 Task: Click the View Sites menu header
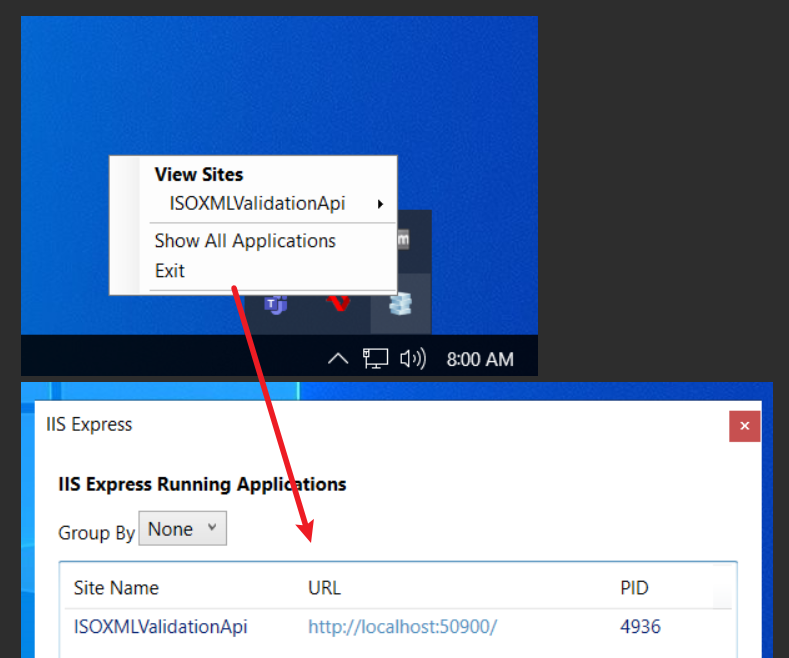click(199, 175)
